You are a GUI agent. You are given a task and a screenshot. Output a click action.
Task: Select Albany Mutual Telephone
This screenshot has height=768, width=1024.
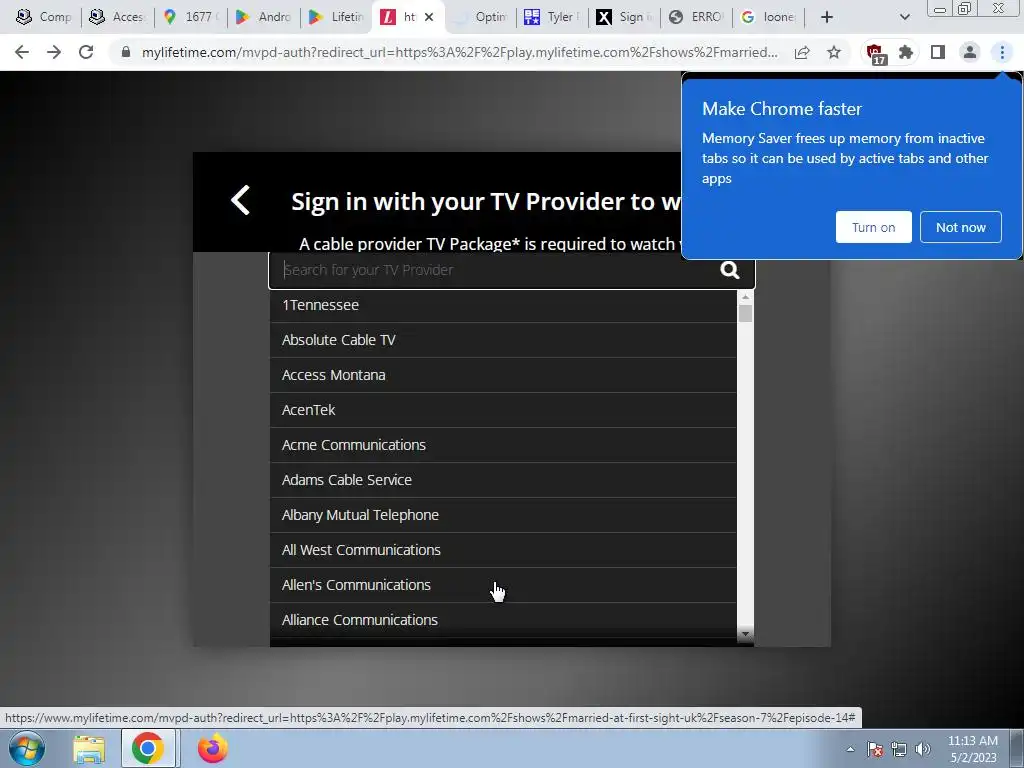tap(503, 515)
